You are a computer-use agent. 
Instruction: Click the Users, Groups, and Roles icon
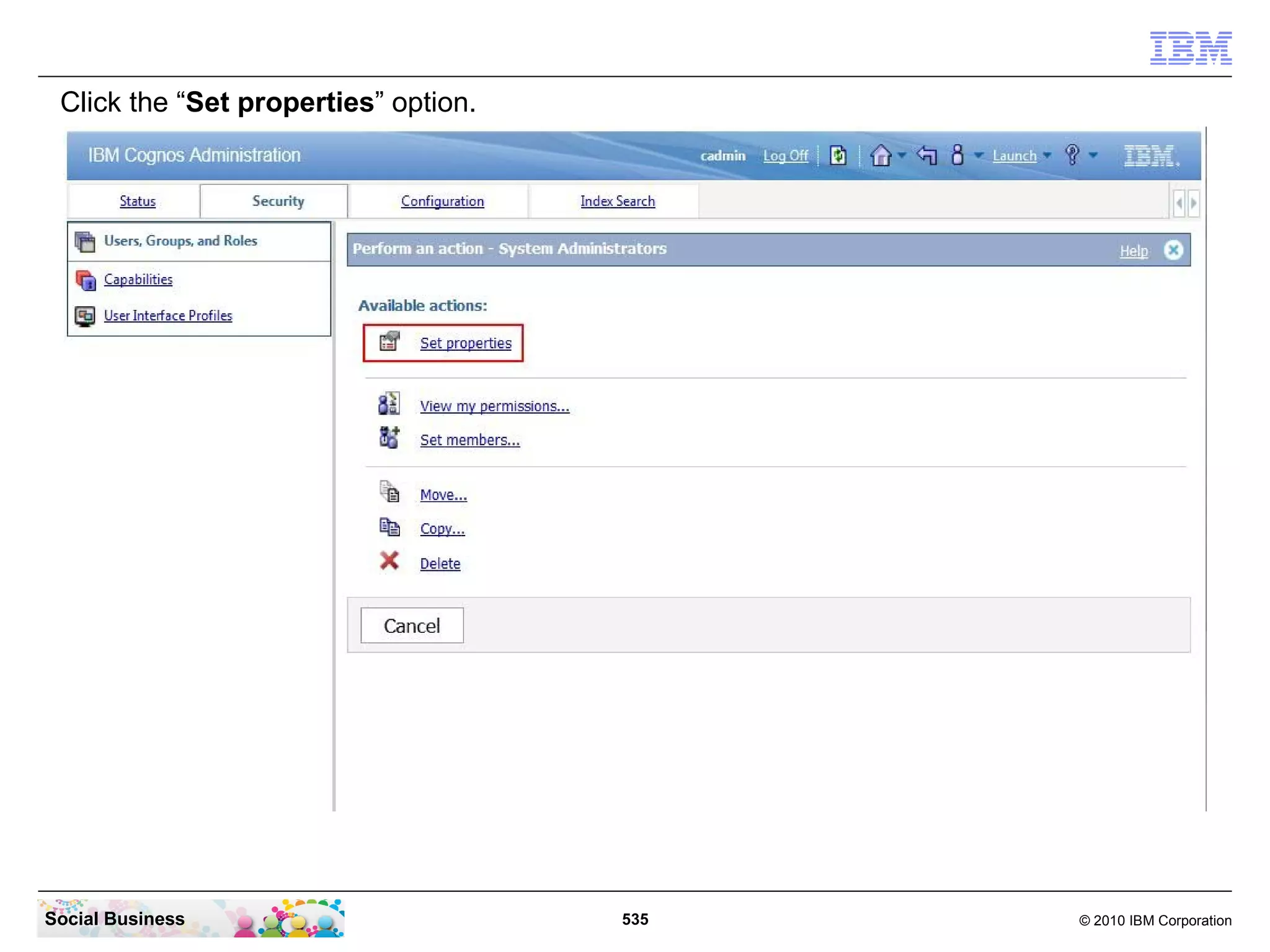pyautogui.click(x=85, y=242)
